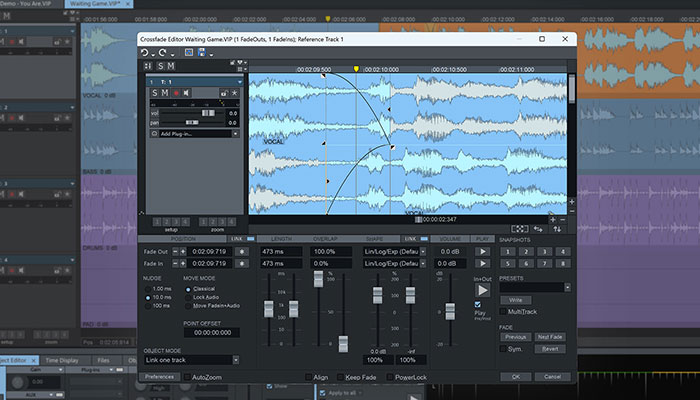Choose Lock Audio move mode
Screen dimensions: 700x400
(189, 297)
